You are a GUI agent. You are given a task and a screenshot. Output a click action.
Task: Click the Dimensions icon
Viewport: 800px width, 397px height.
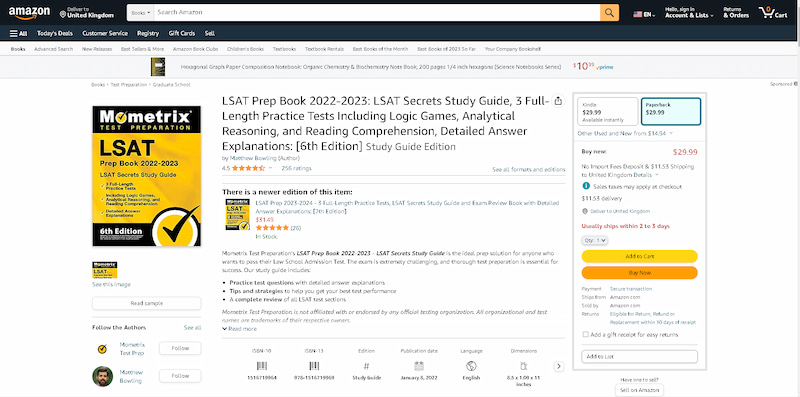523,366
